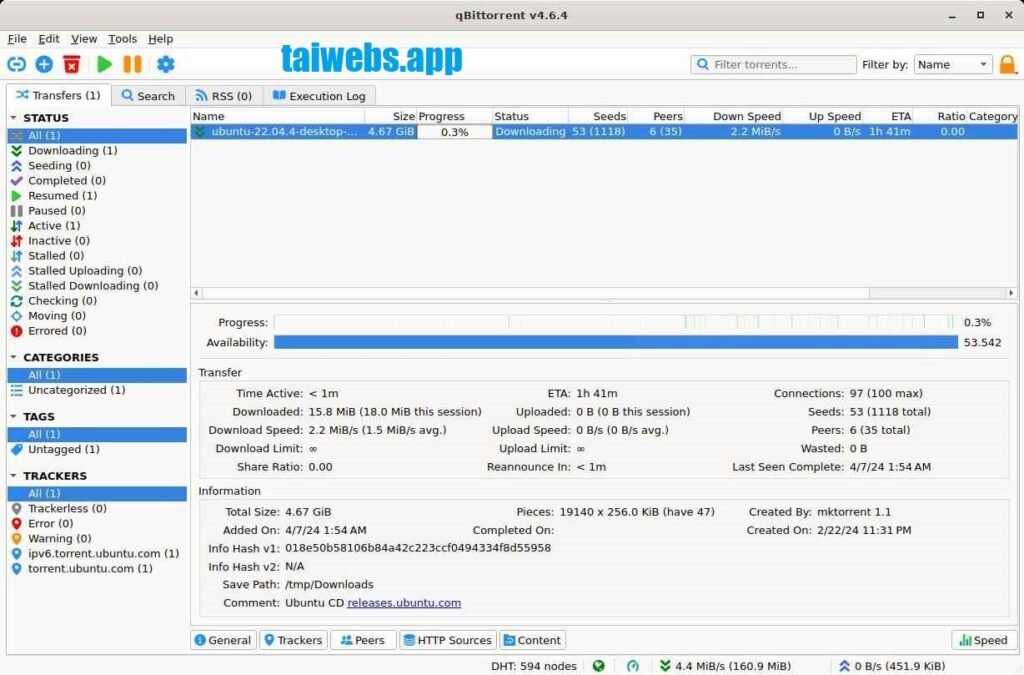Select the Resumed (1) status filter
Screen dimensions: 1024x675
tap(97, 195)
